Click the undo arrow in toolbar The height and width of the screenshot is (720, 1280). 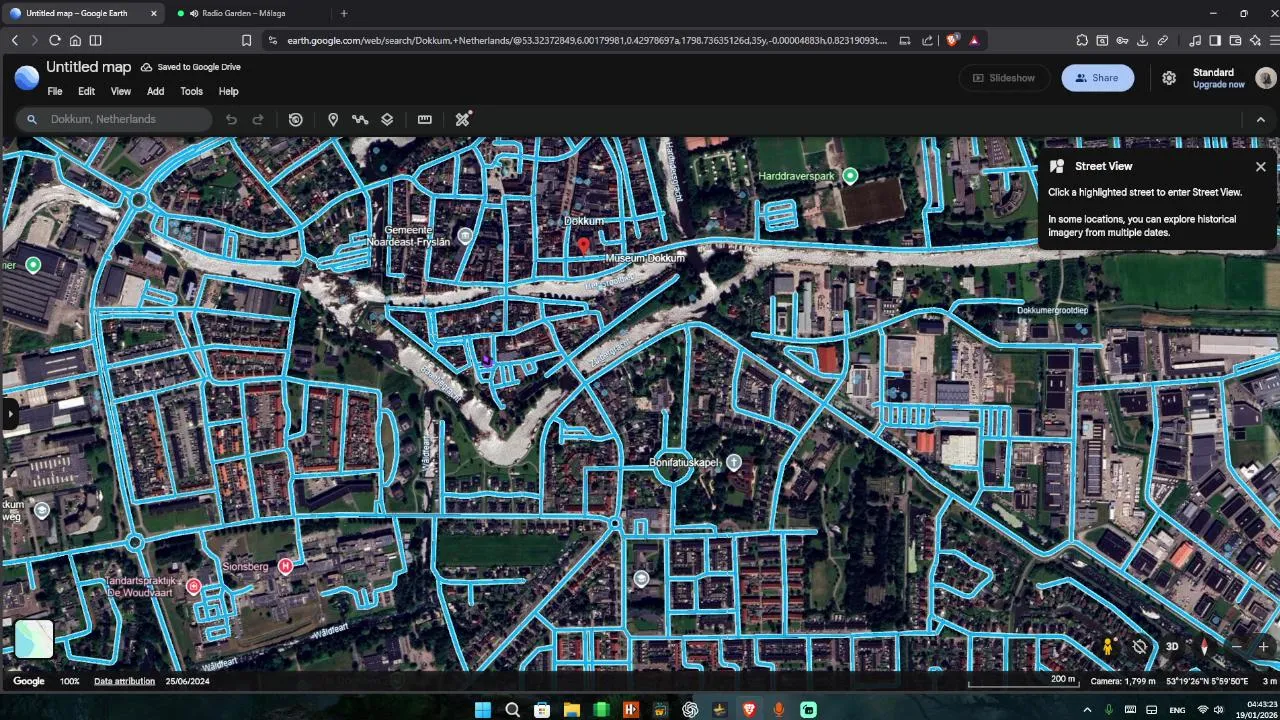click(x=231, y=119)
